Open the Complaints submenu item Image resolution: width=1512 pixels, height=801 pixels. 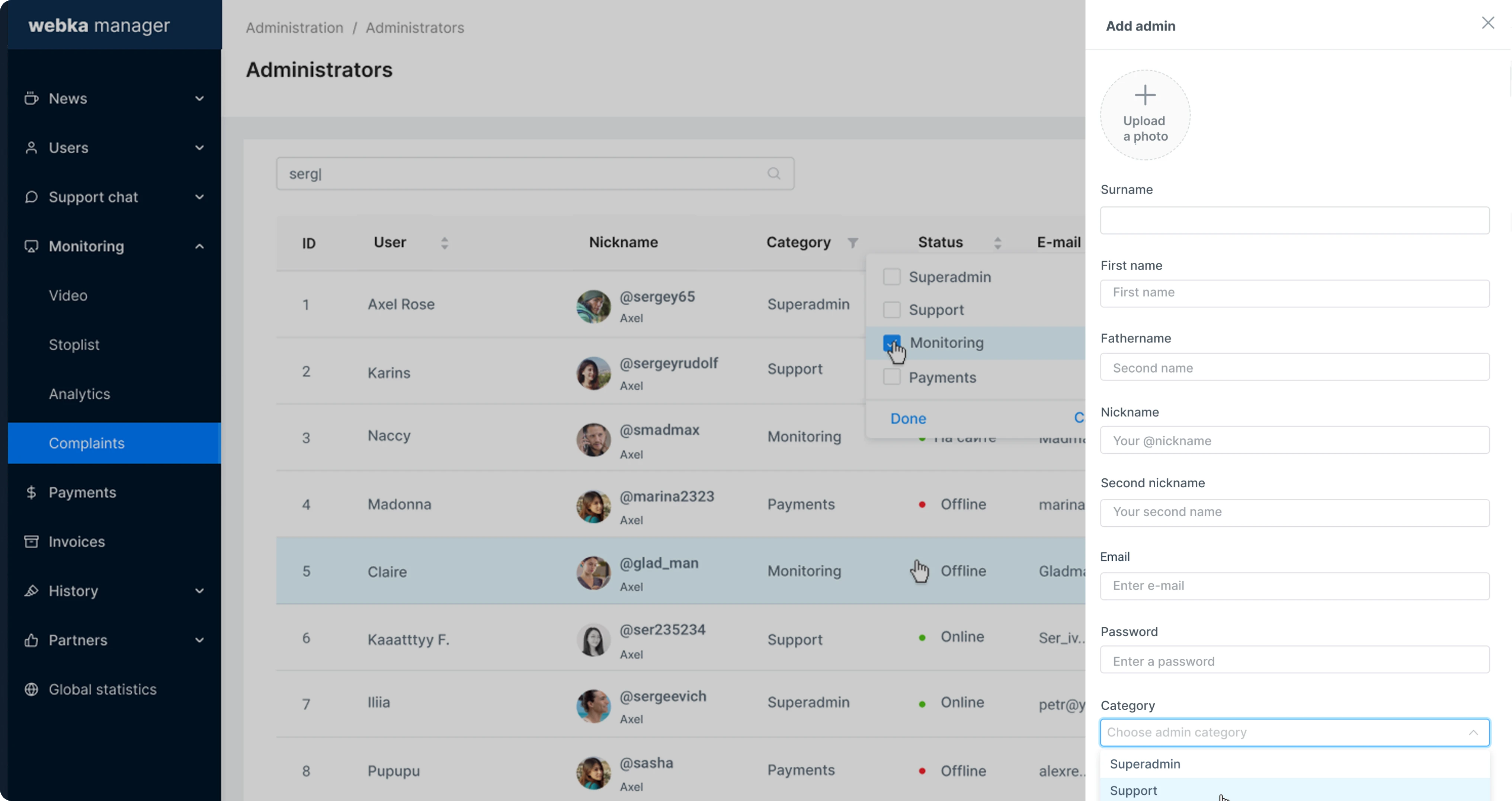click(115, 443)
